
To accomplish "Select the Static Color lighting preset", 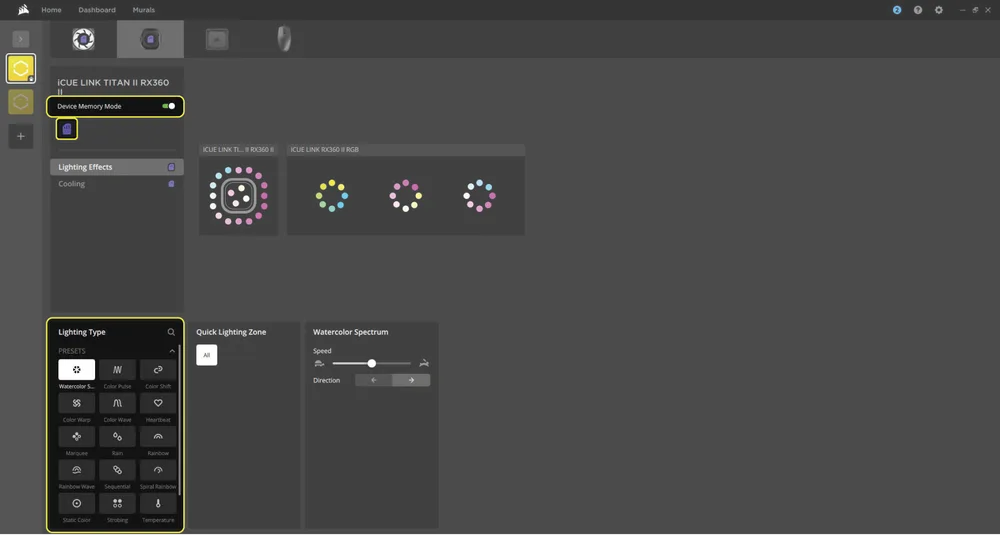I will [77, 503].
